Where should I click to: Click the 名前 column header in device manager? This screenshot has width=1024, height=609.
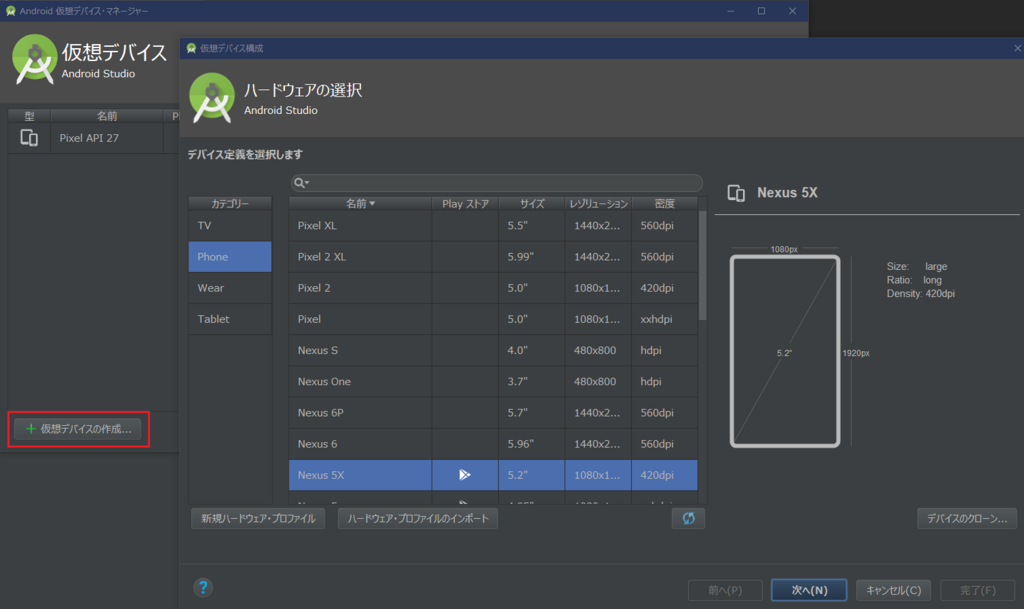[x=106, y=116]
